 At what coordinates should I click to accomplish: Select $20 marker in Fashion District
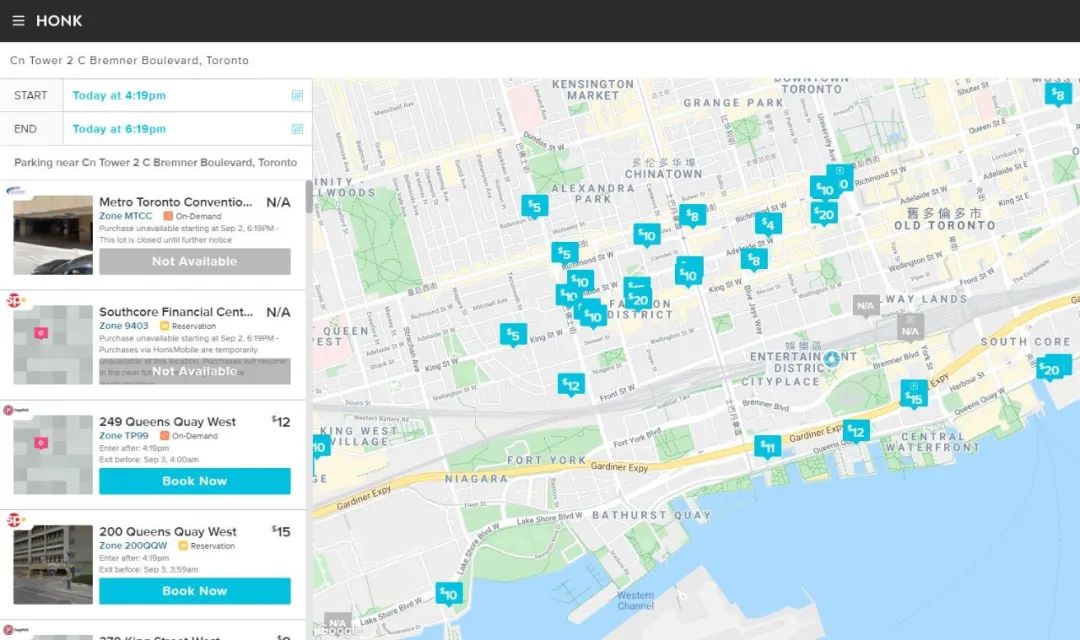[638, 300]
